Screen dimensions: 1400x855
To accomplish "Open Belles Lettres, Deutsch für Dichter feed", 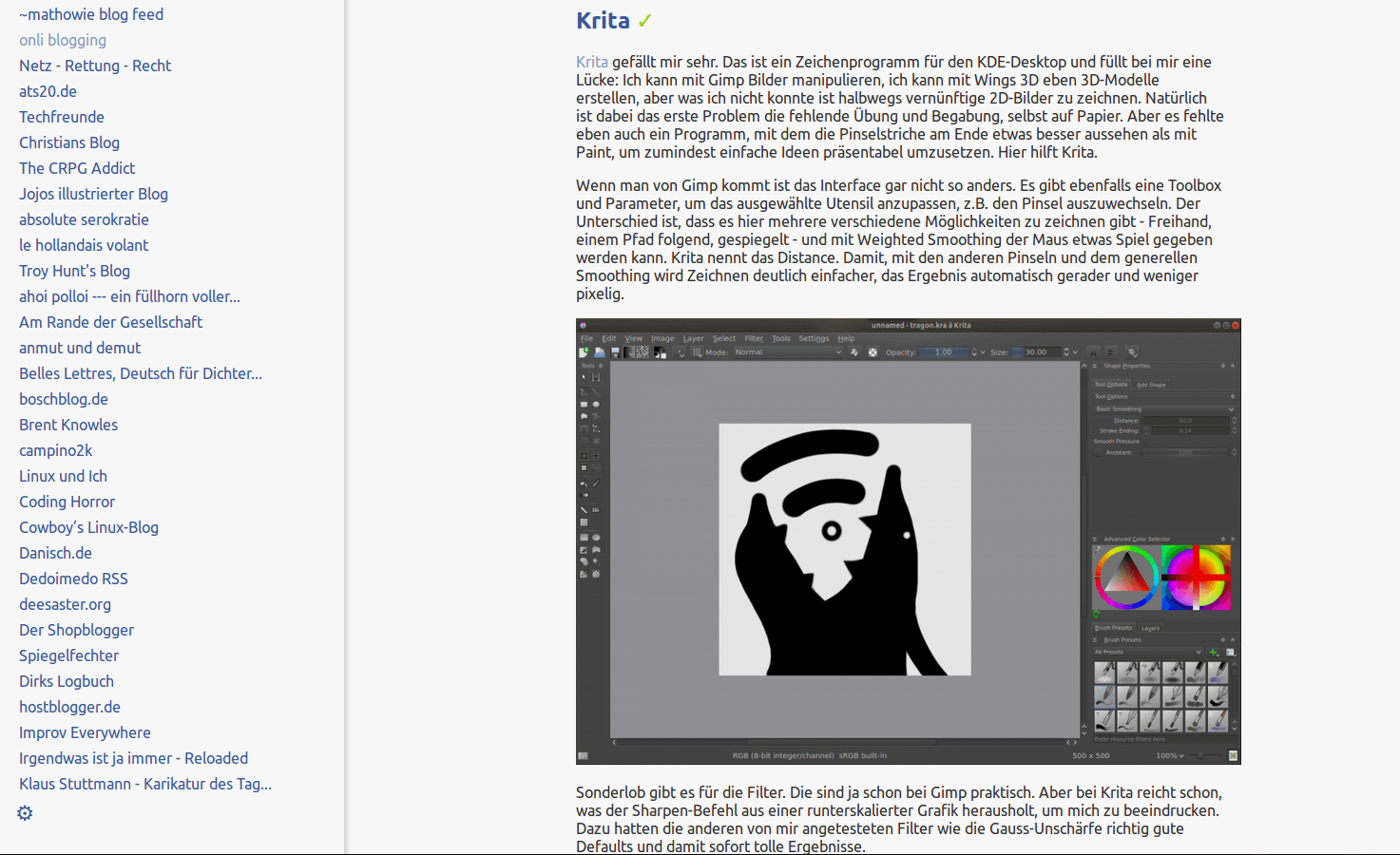I will tap(141, 373).
